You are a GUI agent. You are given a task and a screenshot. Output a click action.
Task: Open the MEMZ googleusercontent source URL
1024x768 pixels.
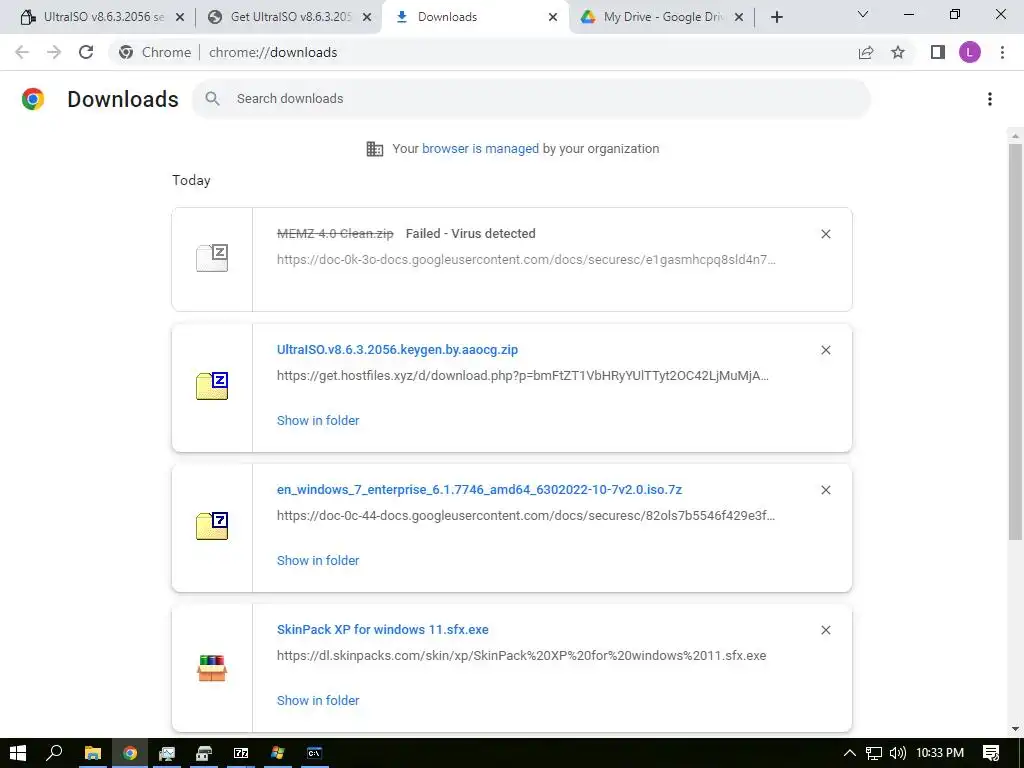click(526, 260)
